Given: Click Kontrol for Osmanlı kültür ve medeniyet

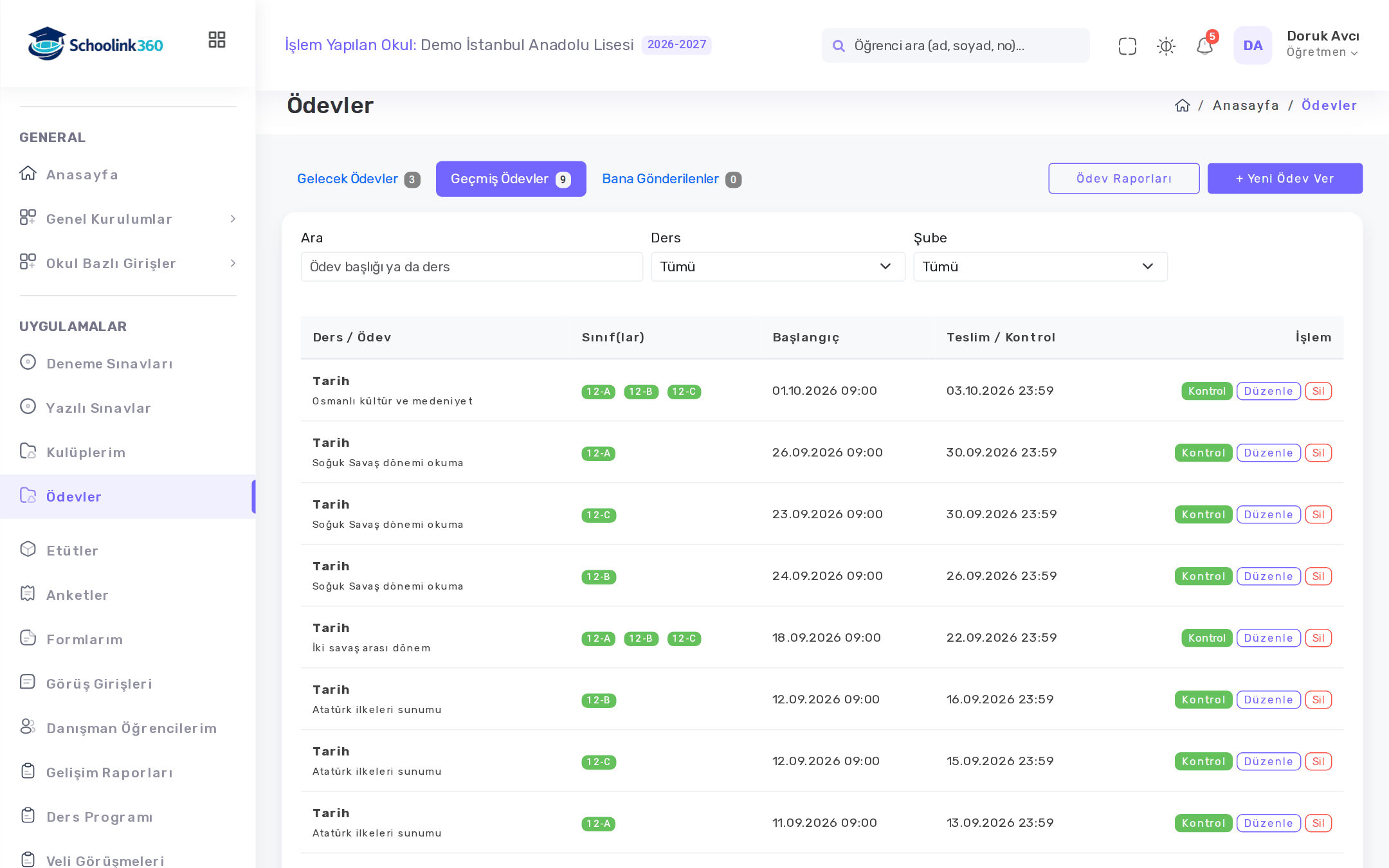Looking at the screenshot, I should tap(1206, 391).
